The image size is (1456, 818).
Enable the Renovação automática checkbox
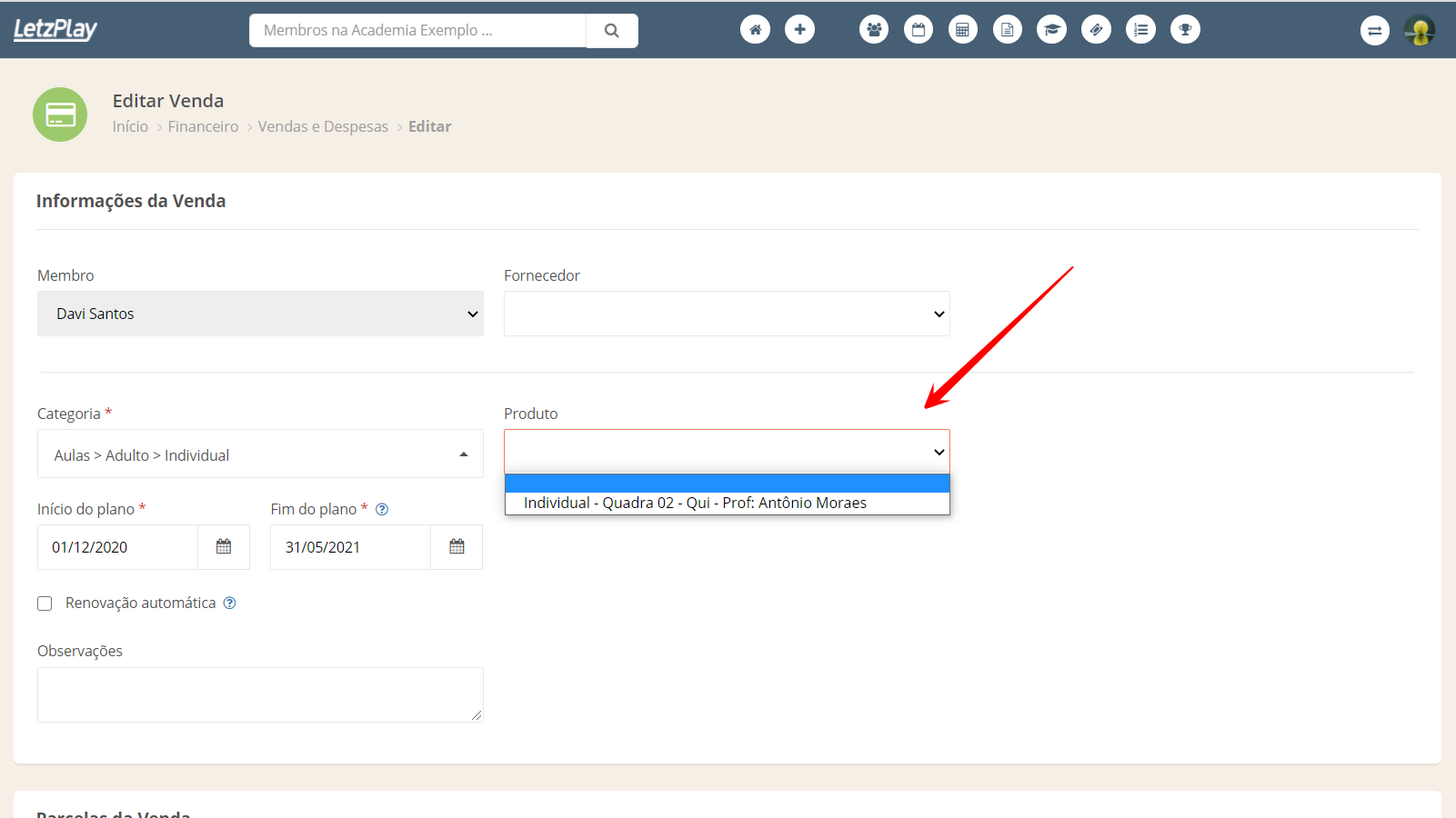pyautogui.click(x=45, y=604)
